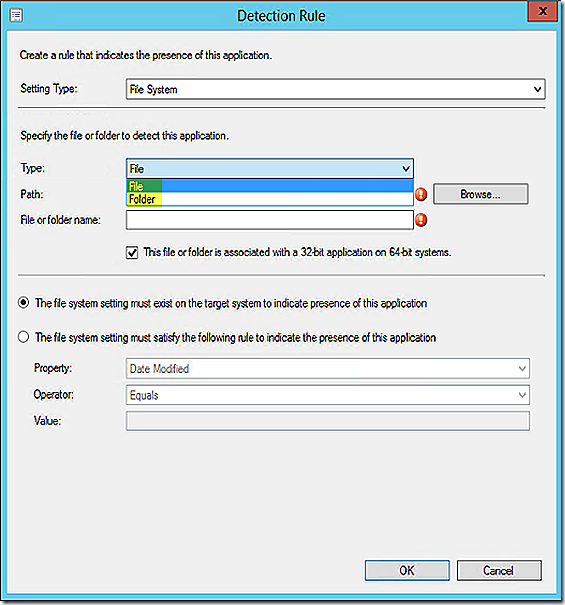The width and height of the screenshot is (565, 605).
Task: Untick the 32-bit application on 64-bit checkbox
Action: (x=132, y=253)
